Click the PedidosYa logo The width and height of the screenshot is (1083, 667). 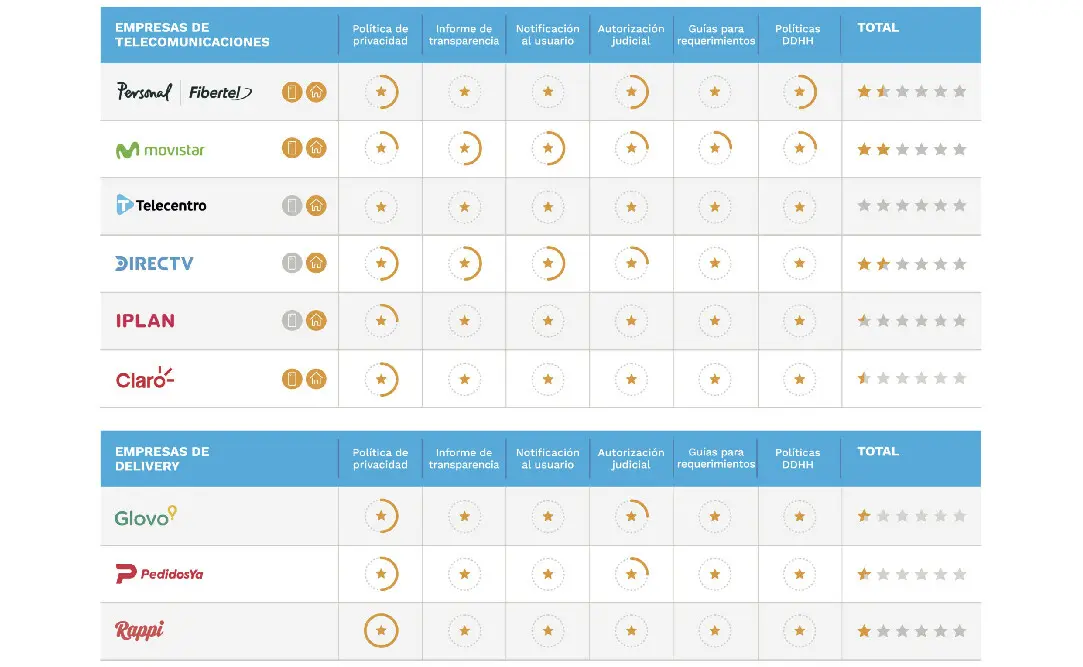coord(160,574)
